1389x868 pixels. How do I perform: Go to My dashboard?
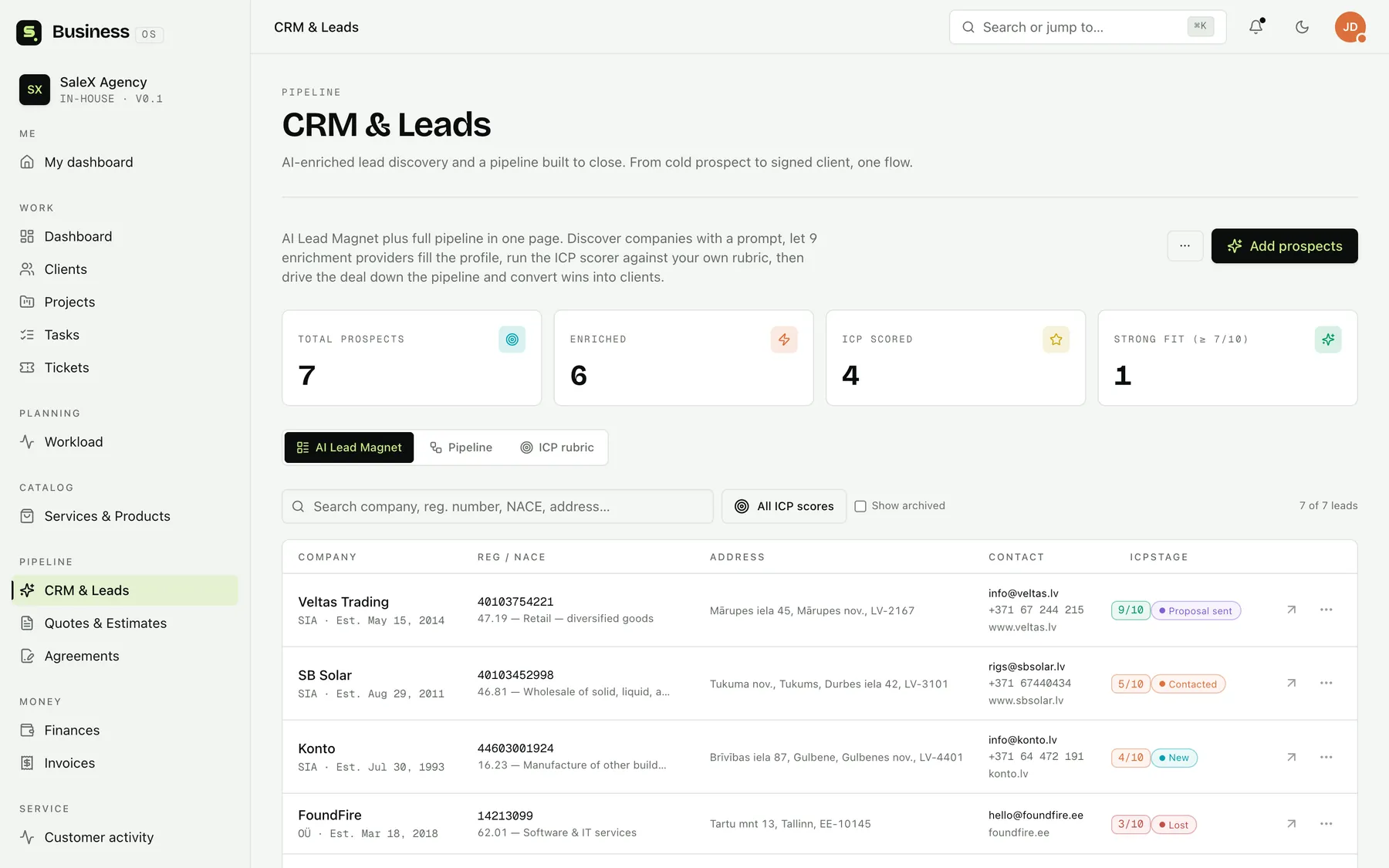click(x=125, y=162)
